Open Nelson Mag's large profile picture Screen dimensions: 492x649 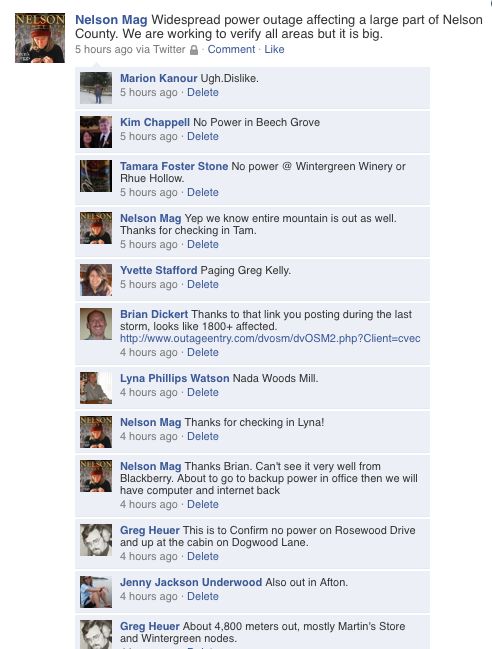pyautogui.click(x=40, y=38)
